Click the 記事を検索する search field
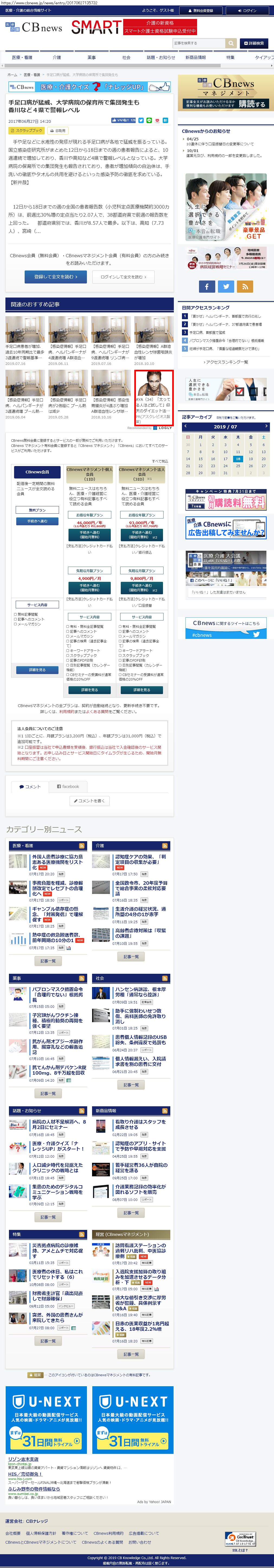 click(x=198, y=43)
